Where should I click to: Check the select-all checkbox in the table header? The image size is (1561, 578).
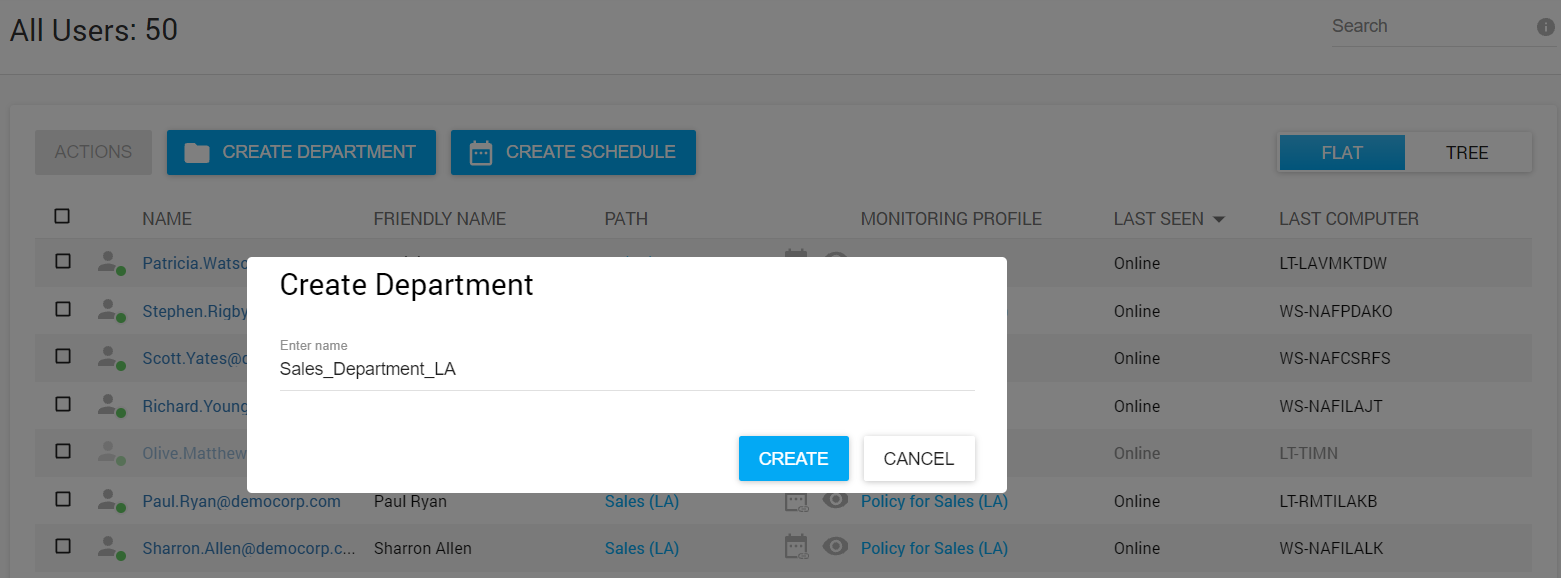coord(63,216)
